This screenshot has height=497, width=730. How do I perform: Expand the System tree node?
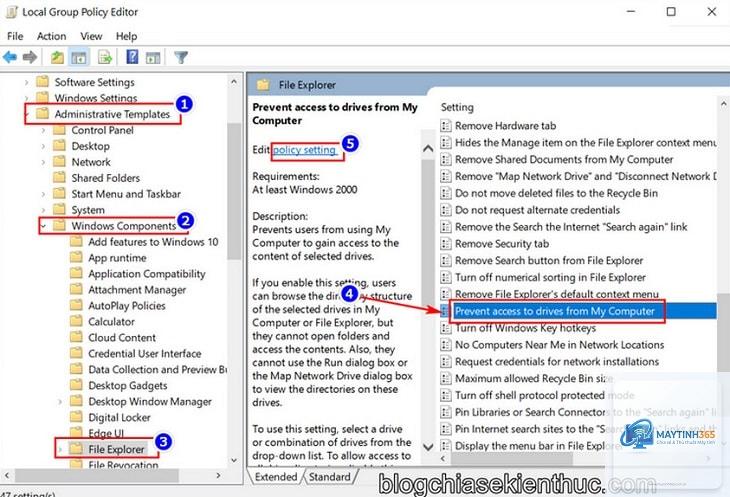43,210
